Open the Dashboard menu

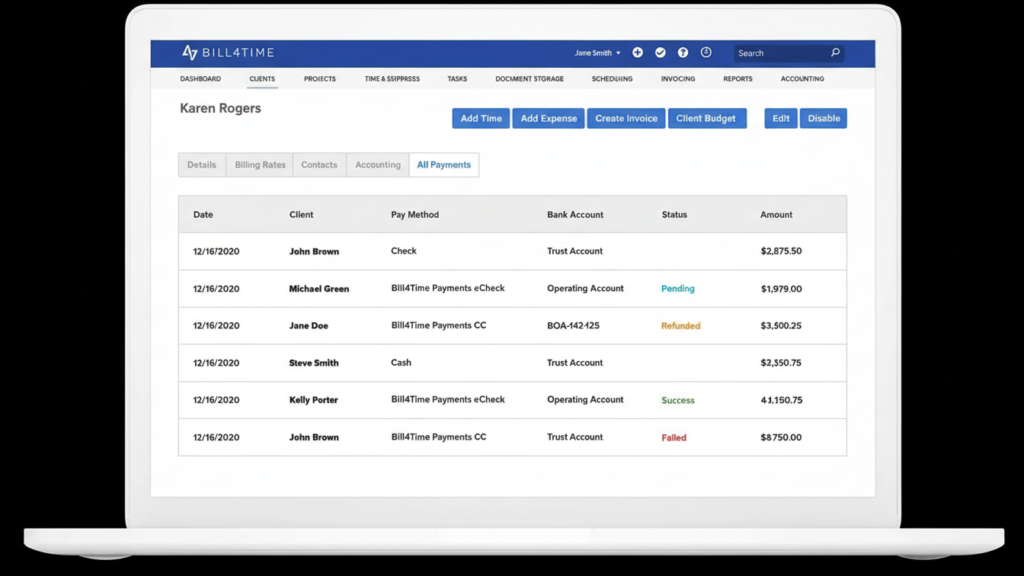coord(200,79)
